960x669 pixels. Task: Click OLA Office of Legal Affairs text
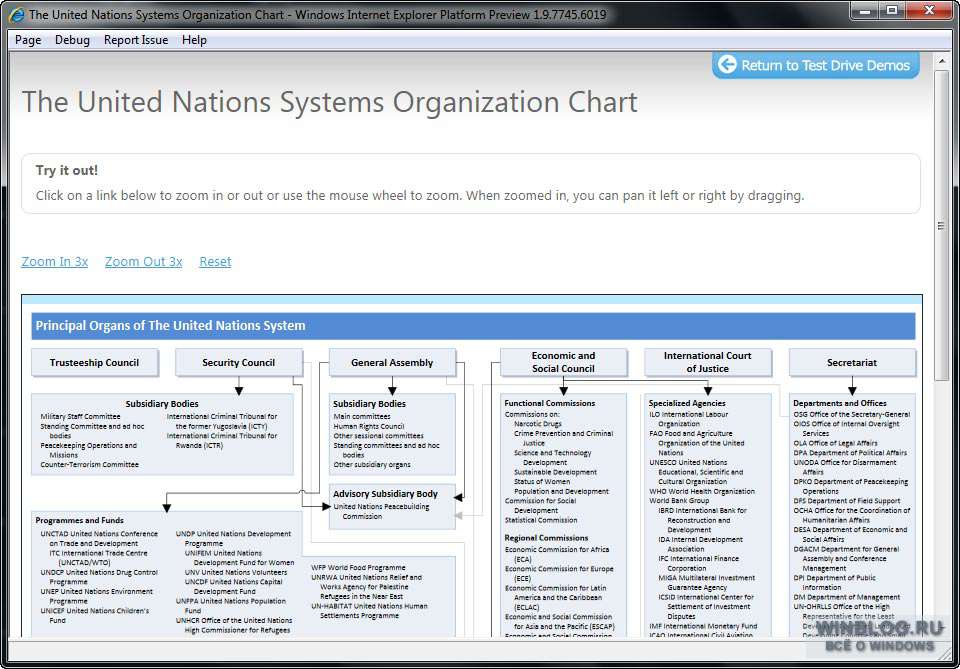coord(836,443)
